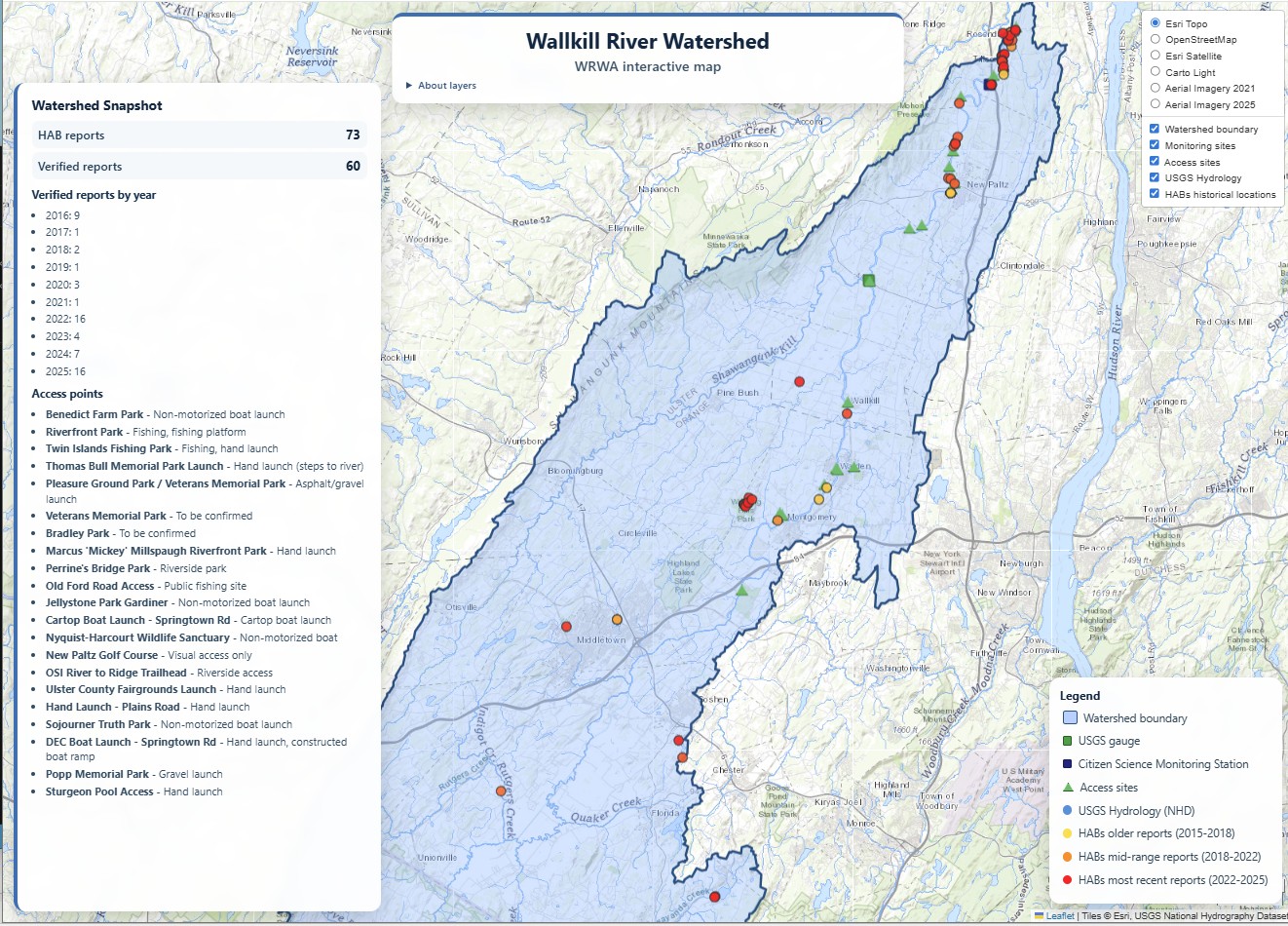
Task: Click orange HAB marker on Rutgers Creek
Action: tap(501, 791)
